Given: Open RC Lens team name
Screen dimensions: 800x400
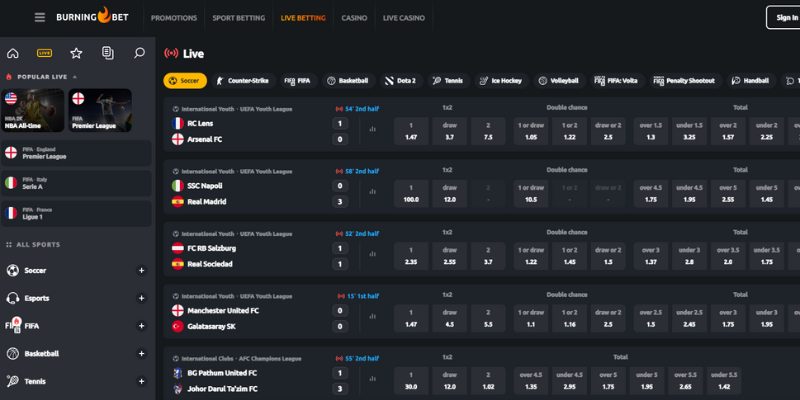Looking at the screenshot, I should pos(200,123).
